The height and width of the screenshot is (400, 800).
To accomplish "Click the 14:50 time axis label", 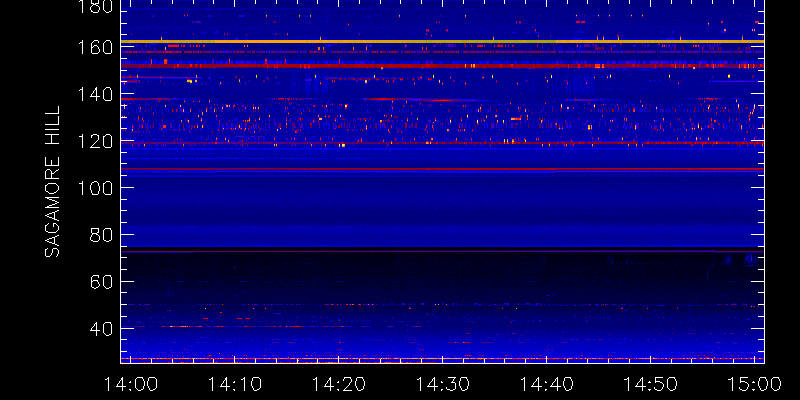I will point(650,384).
